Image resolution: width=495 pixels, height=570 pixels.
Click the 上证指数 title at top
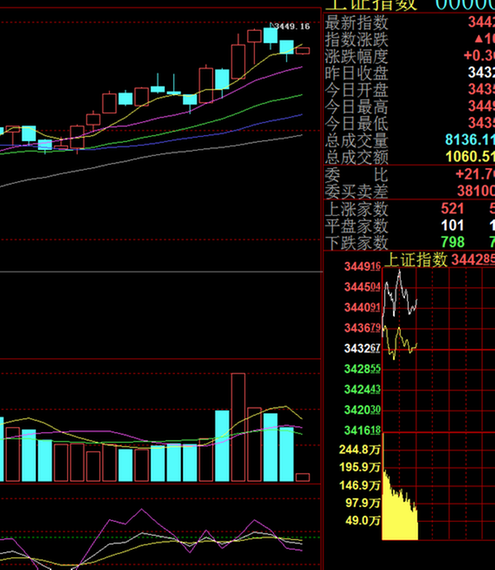pyautogui.click(x=371, y=5)
